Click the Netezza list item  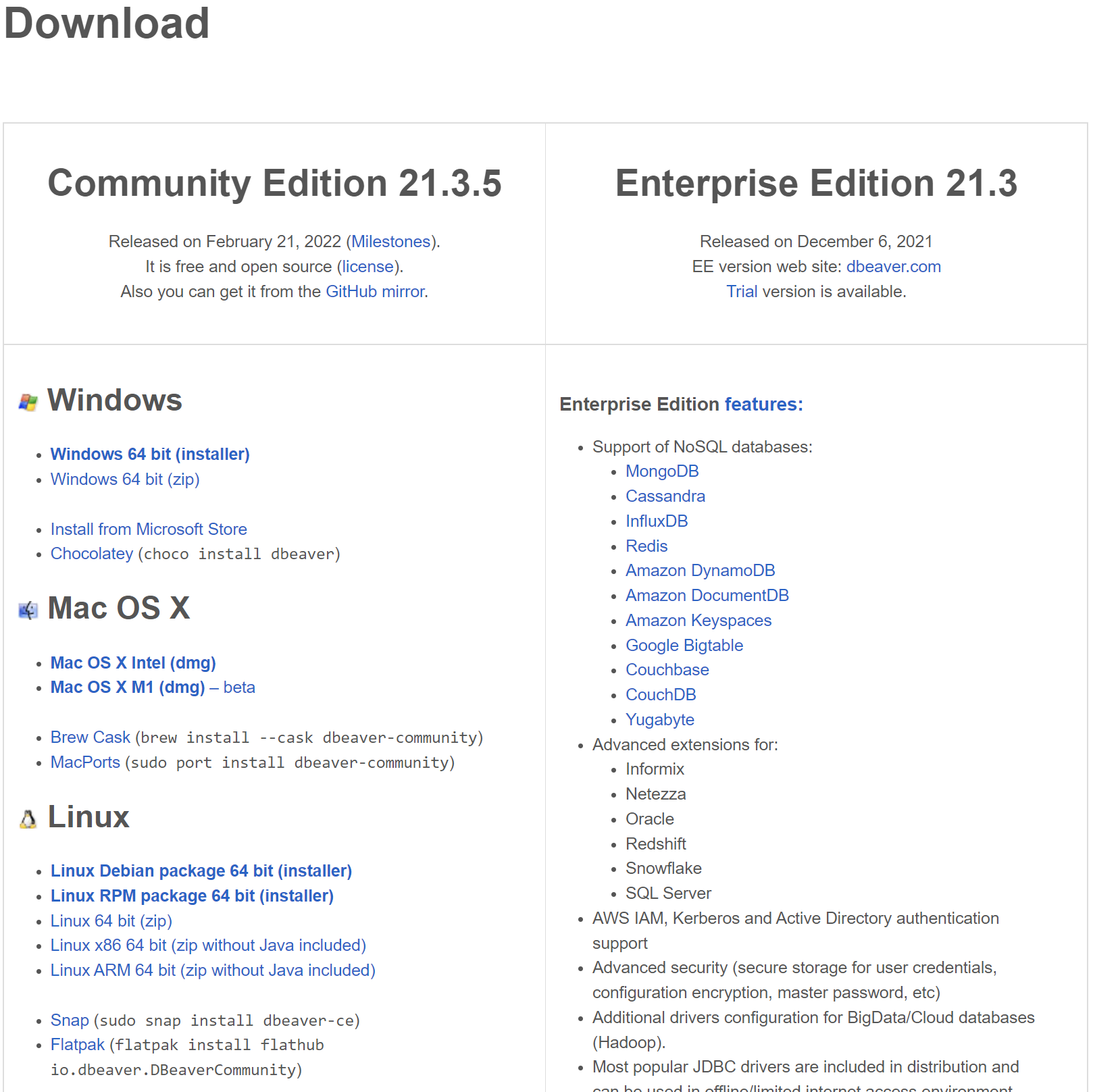pos(656,794)
